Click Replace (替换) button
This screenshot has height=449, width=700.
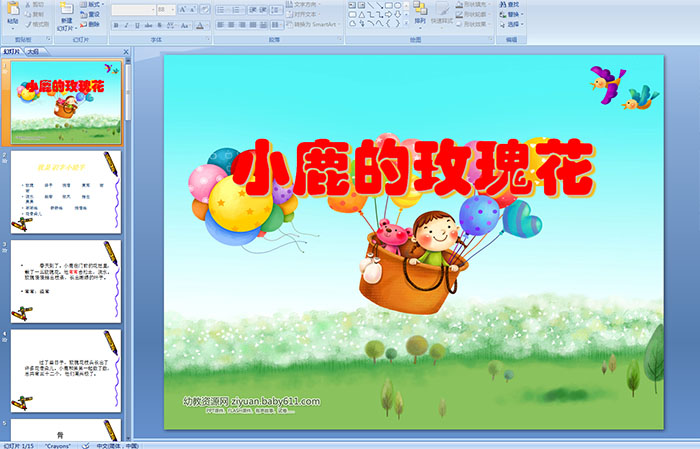pyautogui.click(x=512, y=14)
